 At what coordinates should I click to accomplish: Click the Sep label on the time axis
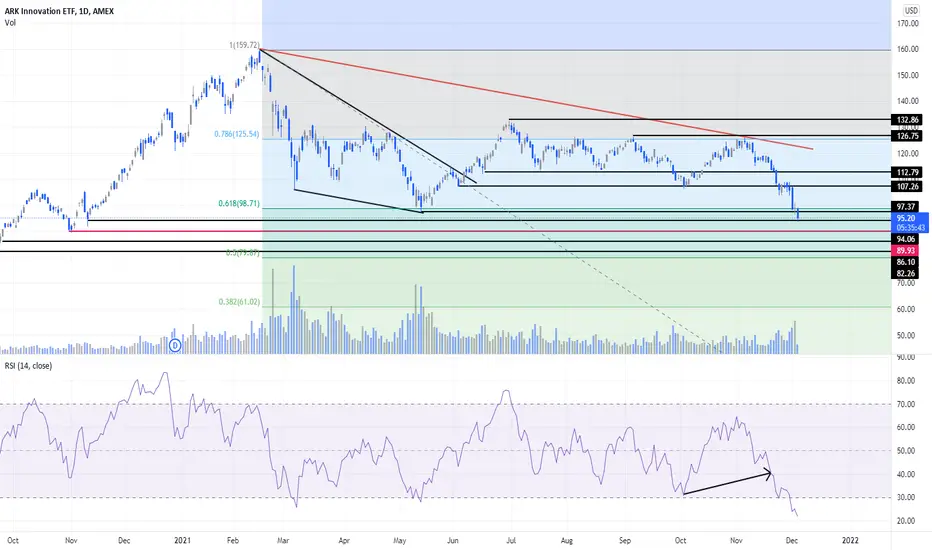(625, 540)
